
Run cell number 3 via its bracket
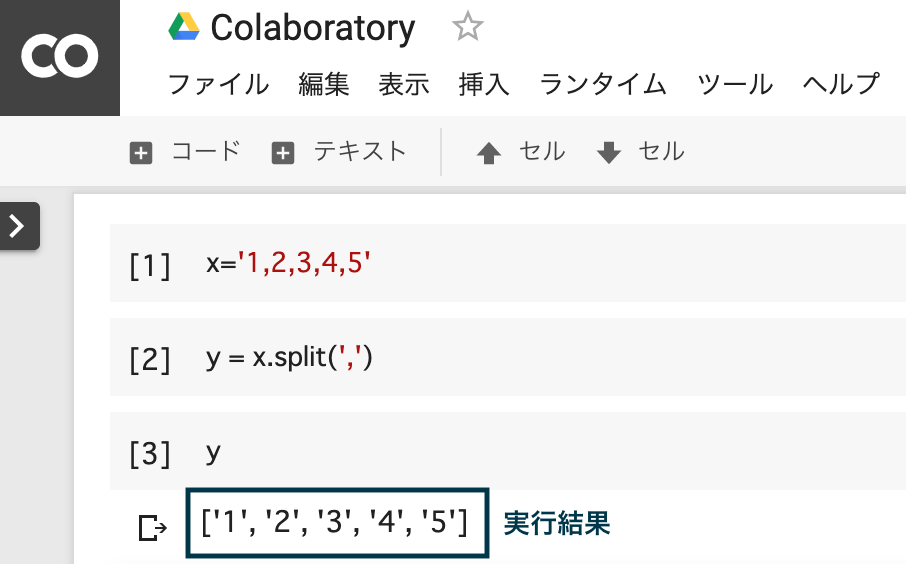point(150,453)
